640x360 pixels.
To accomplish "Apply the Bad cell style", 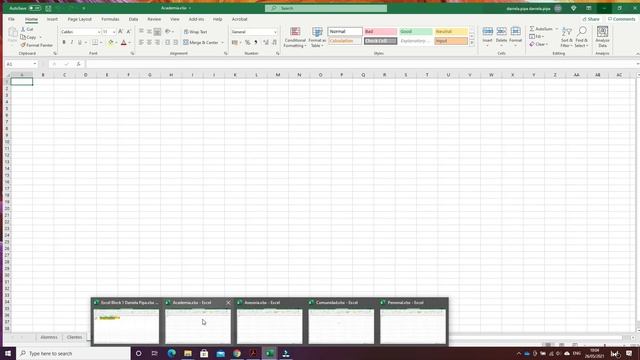I will (380, 31).
